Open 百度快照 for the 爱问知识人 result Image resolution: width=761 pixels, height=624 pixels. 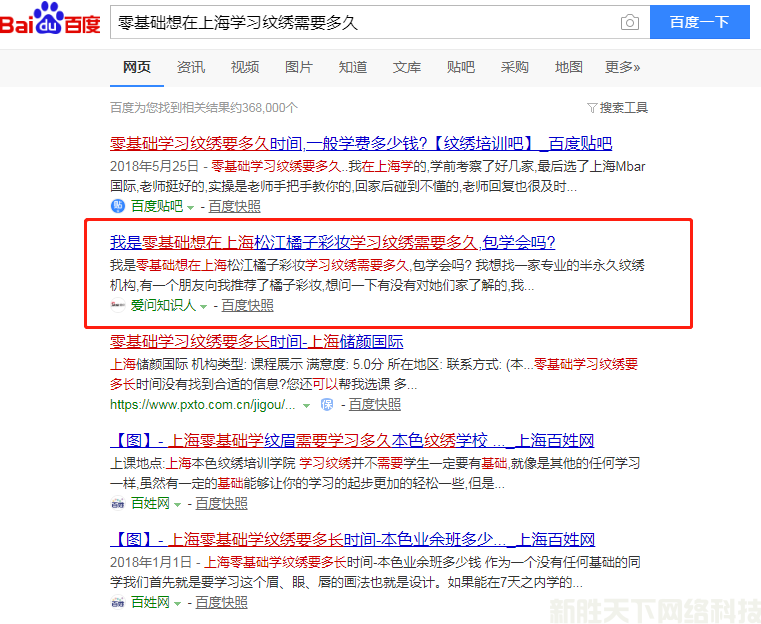point(247,305)
